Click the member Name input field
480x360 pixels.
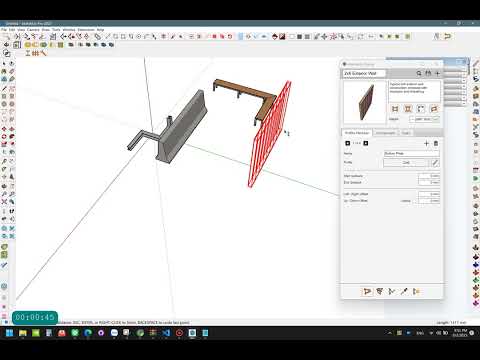click(x=411, y=153)
